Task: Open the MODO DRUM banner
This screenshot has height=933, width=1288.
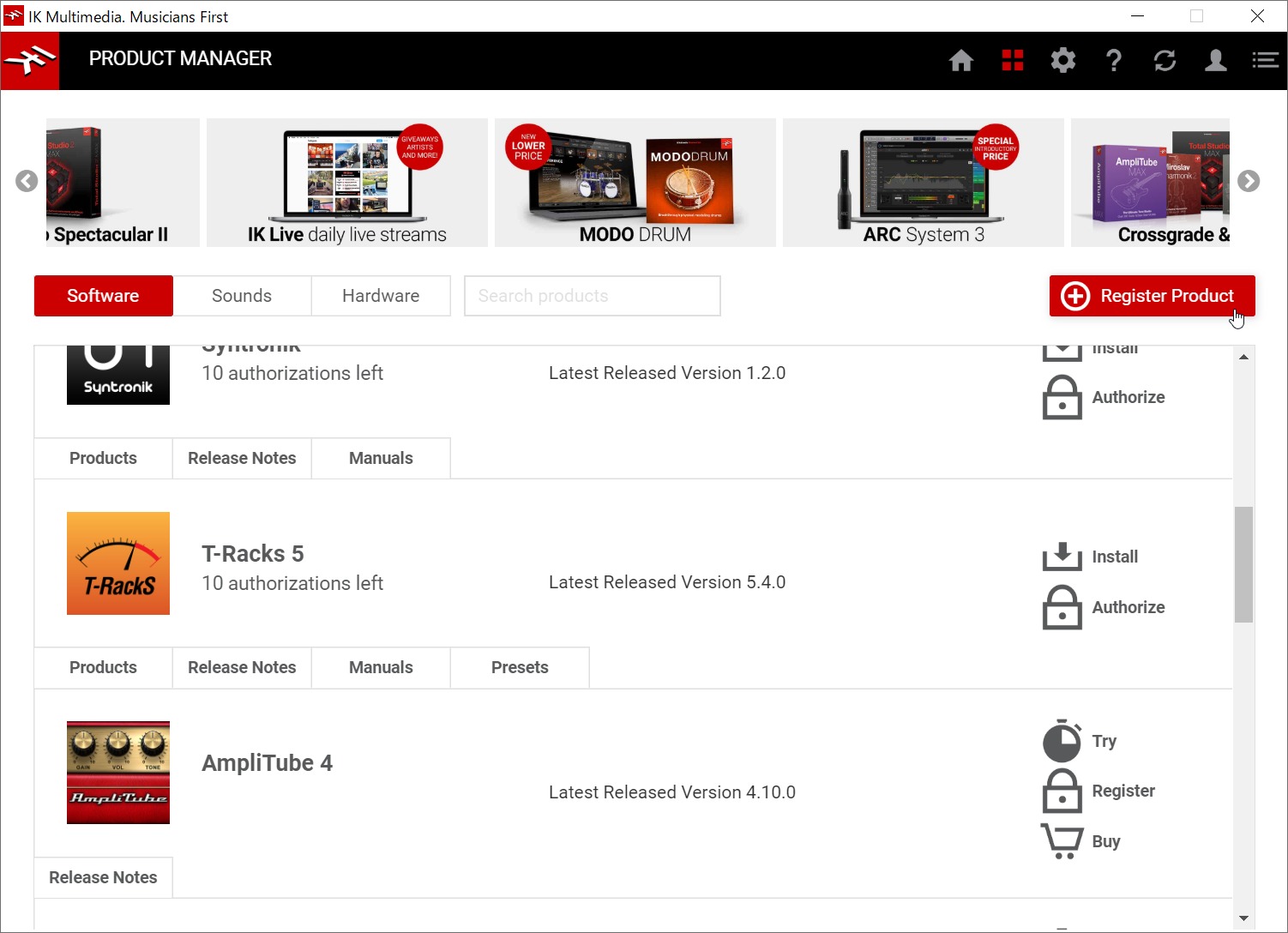Action: point(635,183)
